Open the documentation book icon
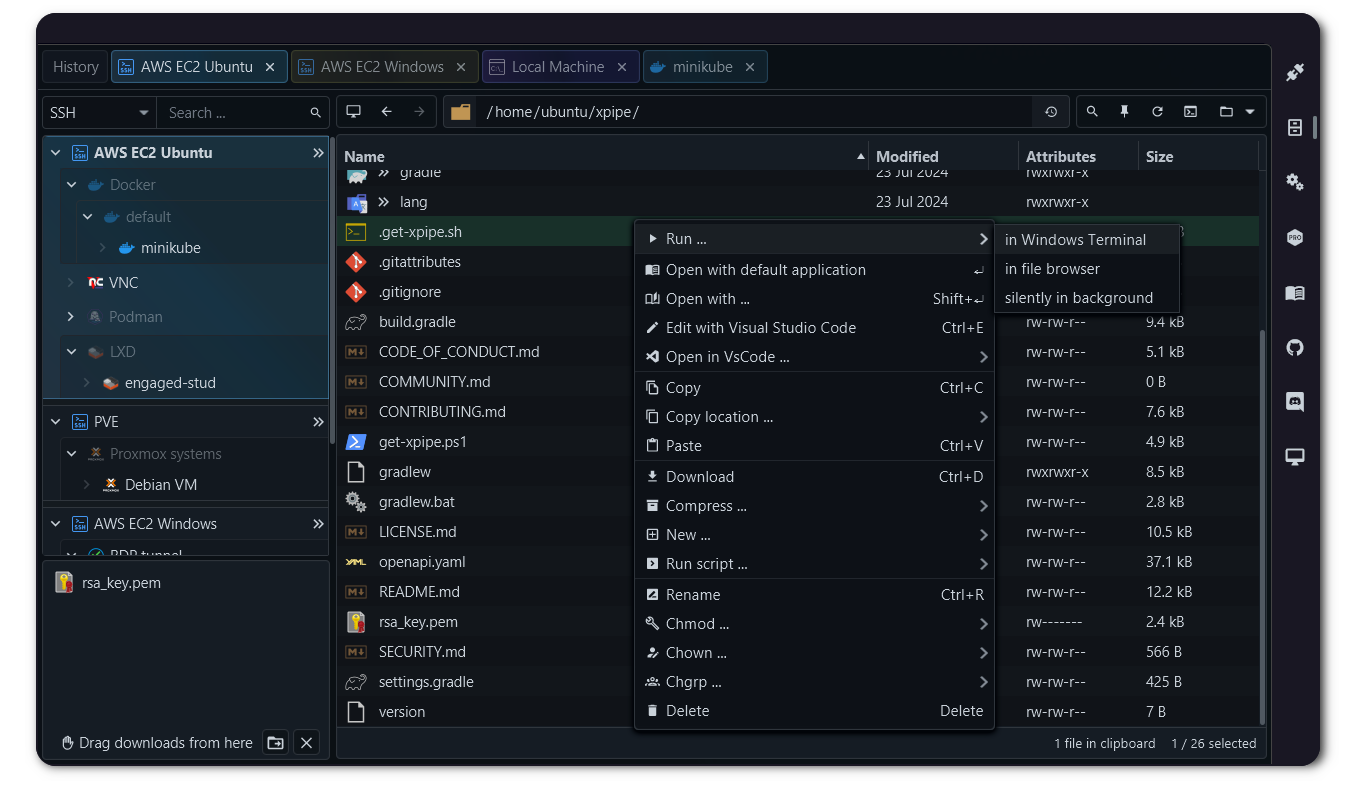Image resolution: width=1360 pixels, height=790 pixels. click(1294, 293)
